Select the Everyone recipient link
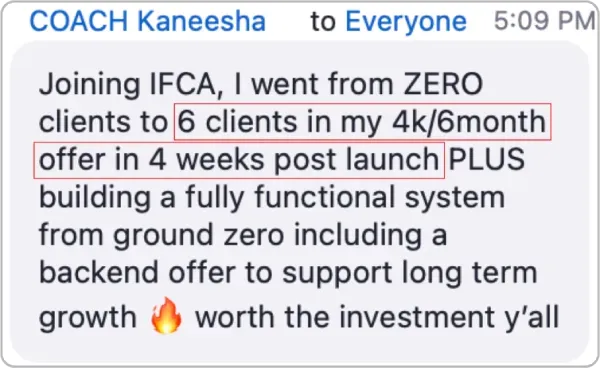This screenshot has width=600, height=368. 406,22
